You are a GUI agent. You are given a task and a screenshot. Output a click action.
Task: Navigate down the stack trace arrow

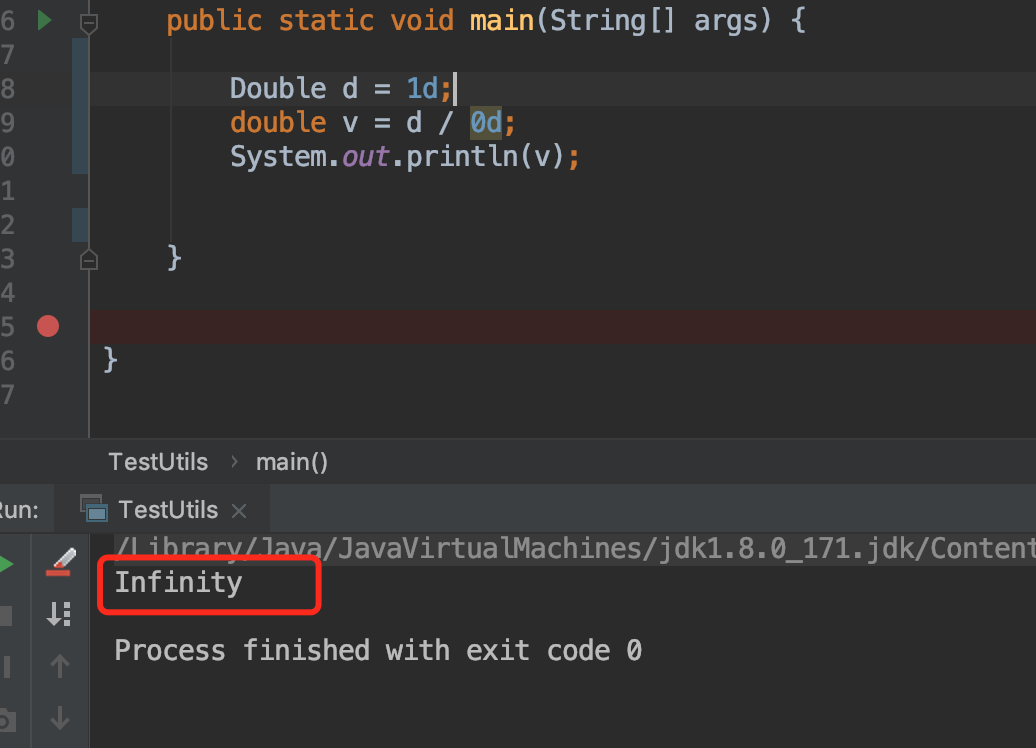coord(59,718)
